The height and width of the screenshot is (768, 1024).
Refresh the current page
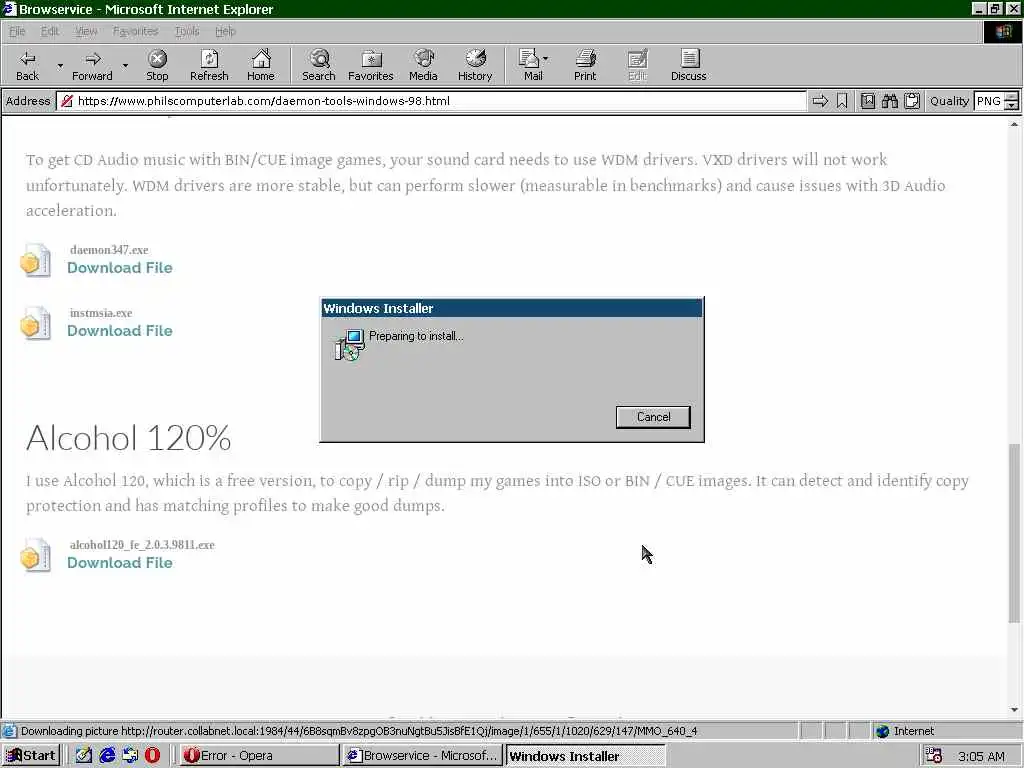click(209, 65)
